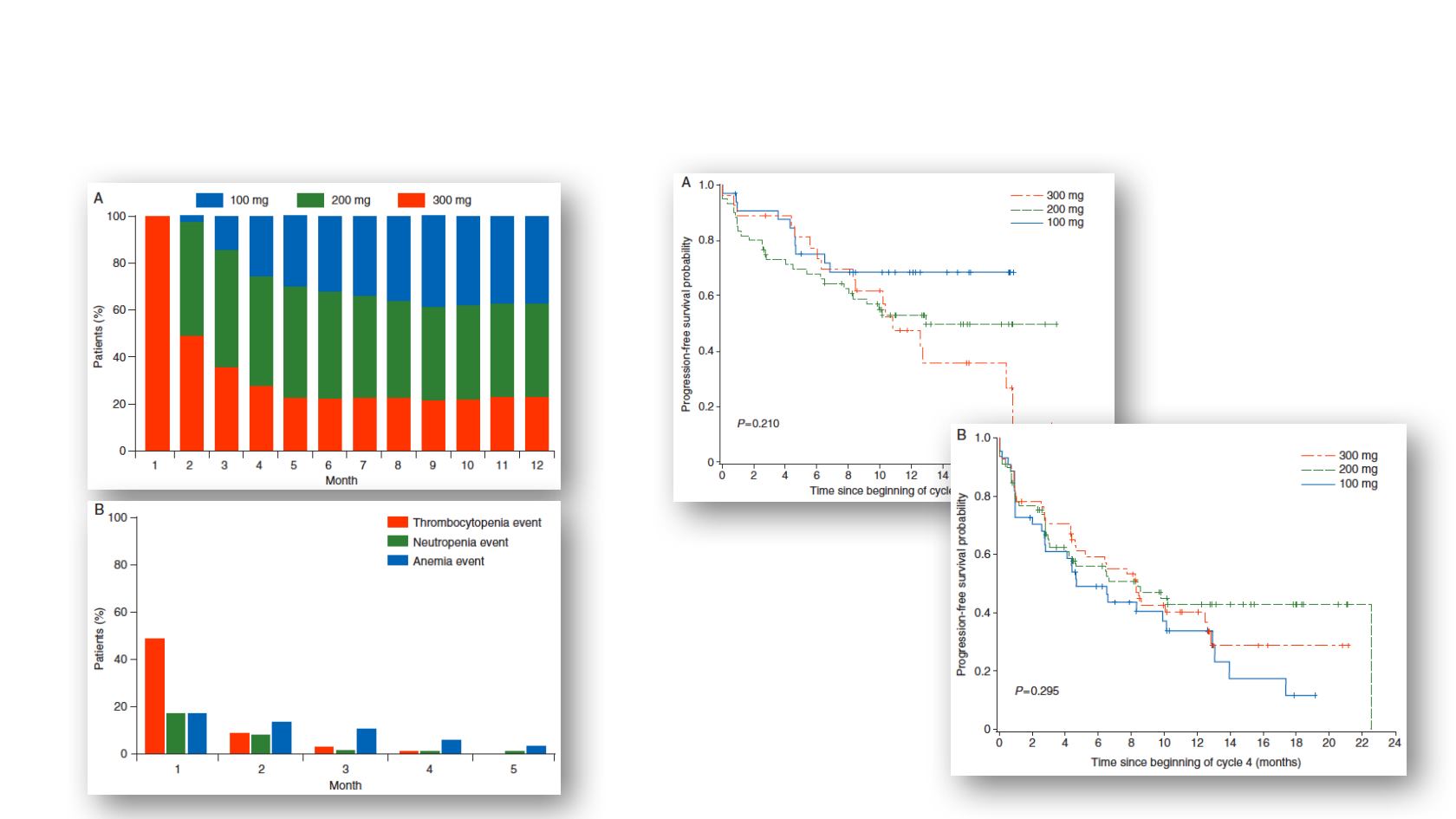The image size is (1456, 819).
Task: Click 'Progression-free survival probability' title of P=0.295 plot
Action: pyautogui.click(x=961, y=585)
